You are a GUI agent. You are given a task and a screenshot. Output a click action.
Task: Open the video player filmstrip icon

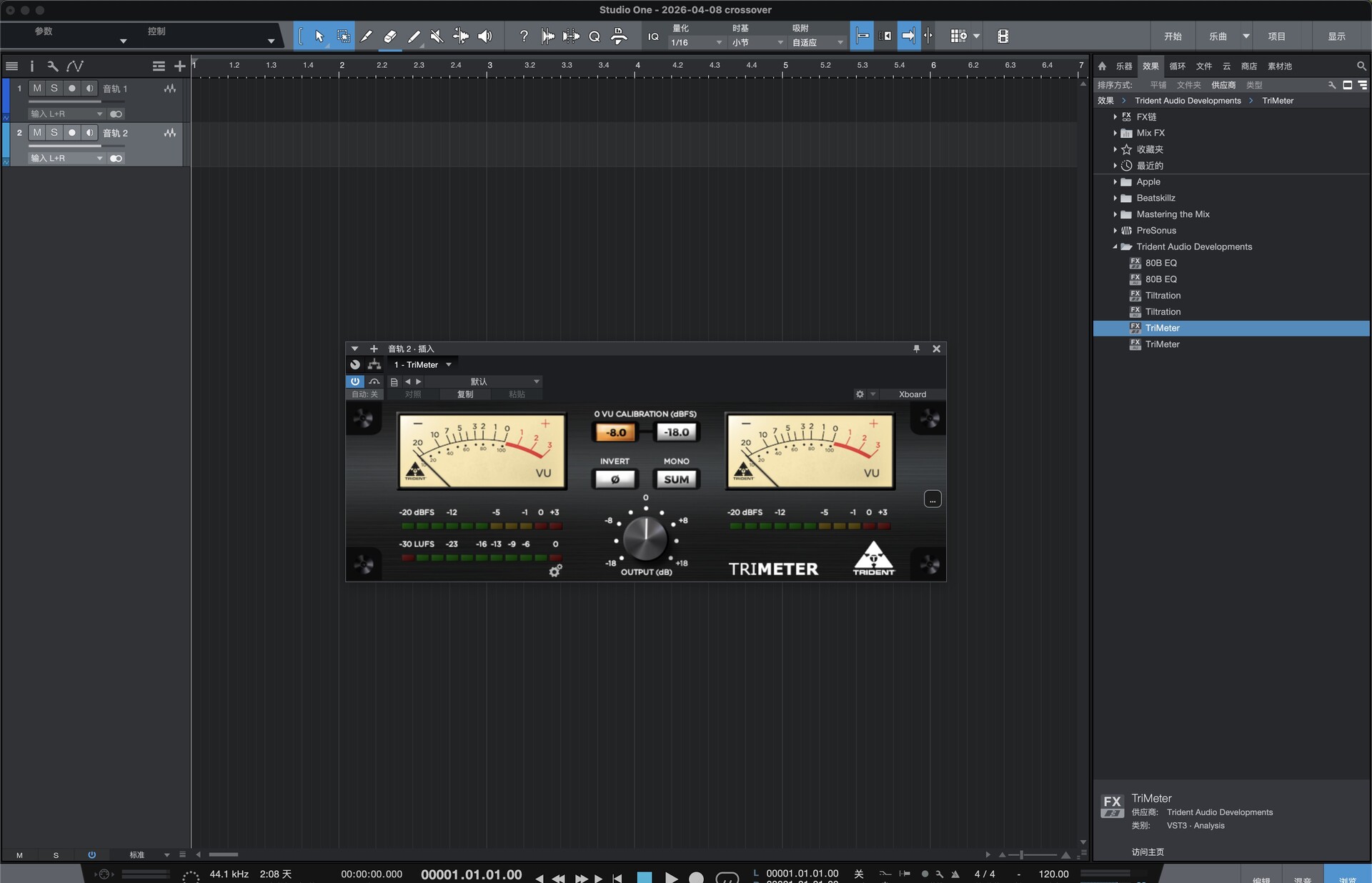click(x=1003, y=36)
